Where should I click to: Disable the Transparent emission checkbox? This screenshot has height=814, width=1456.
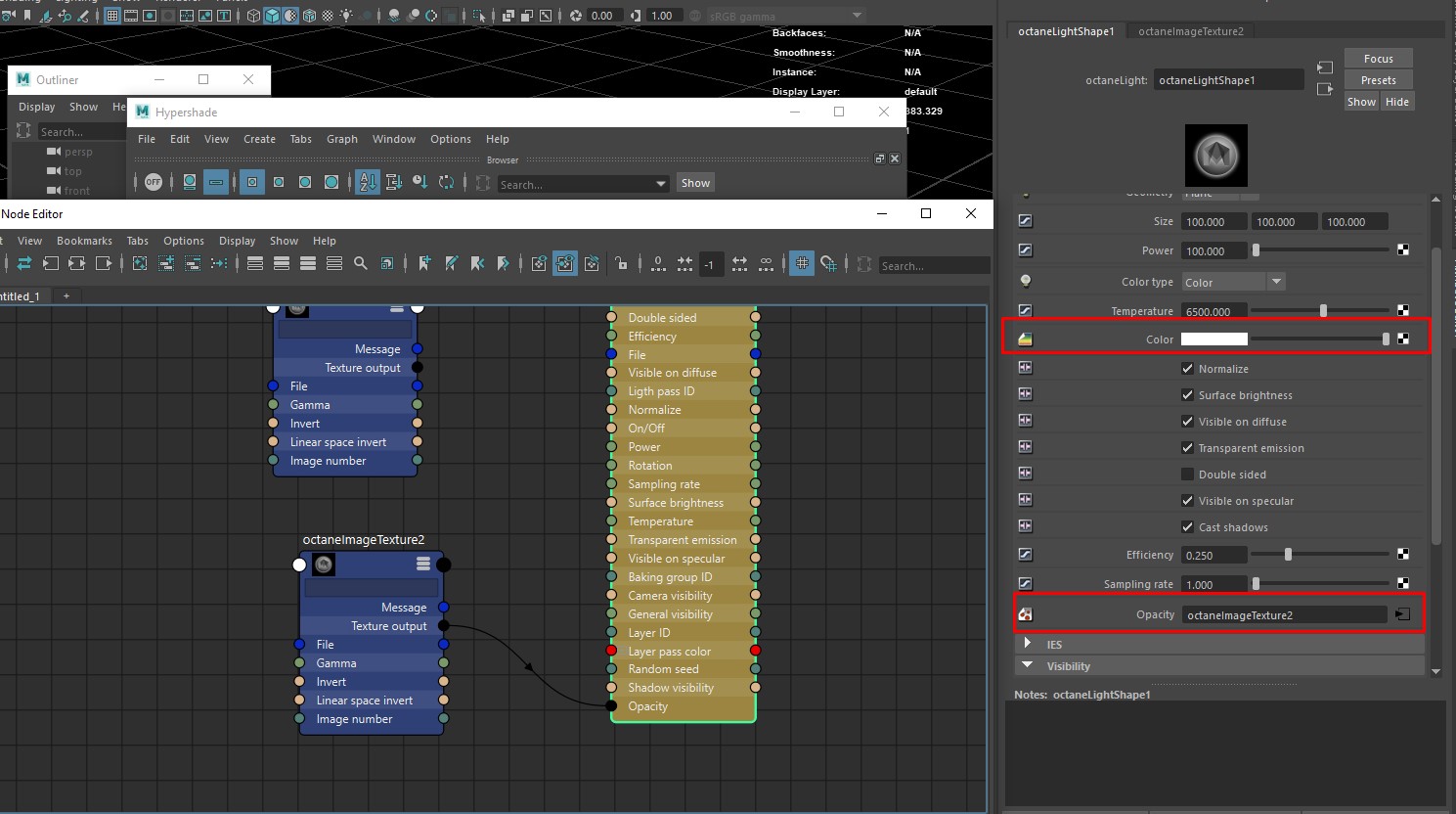1187,448
